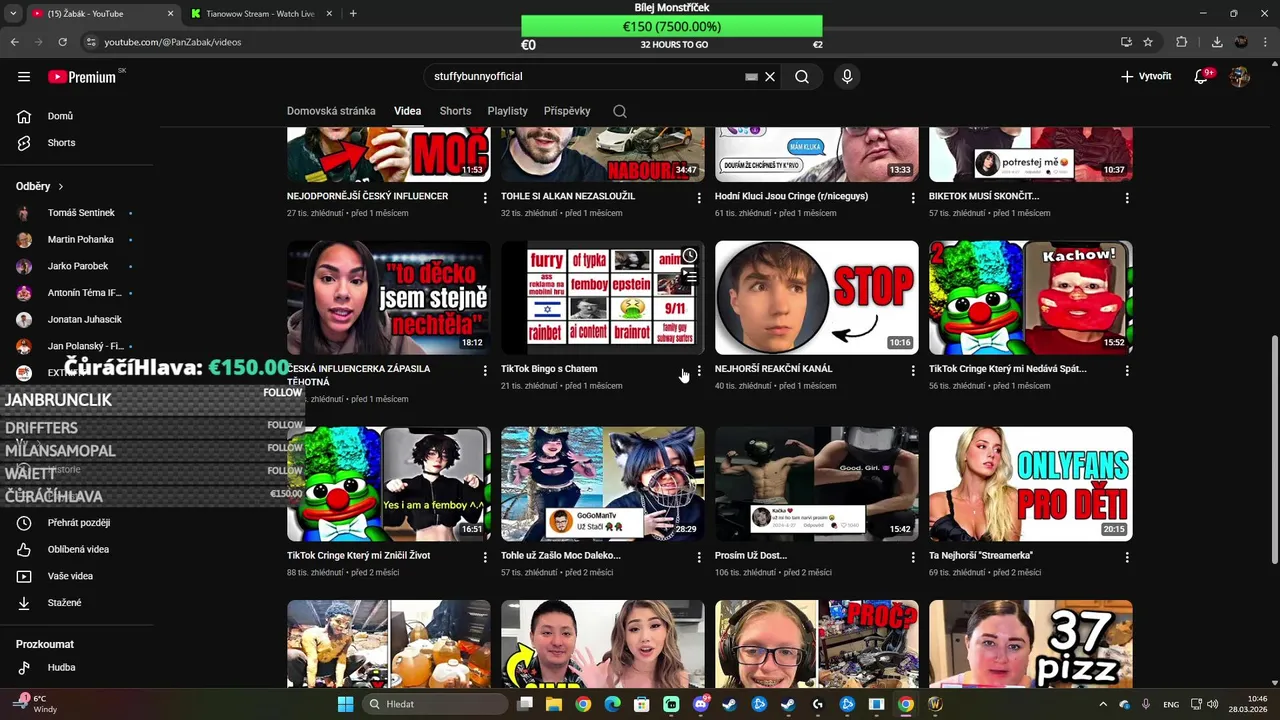Open Discord from the taskbar
This screenshot has width=1280, height=720.
[700, 704]
